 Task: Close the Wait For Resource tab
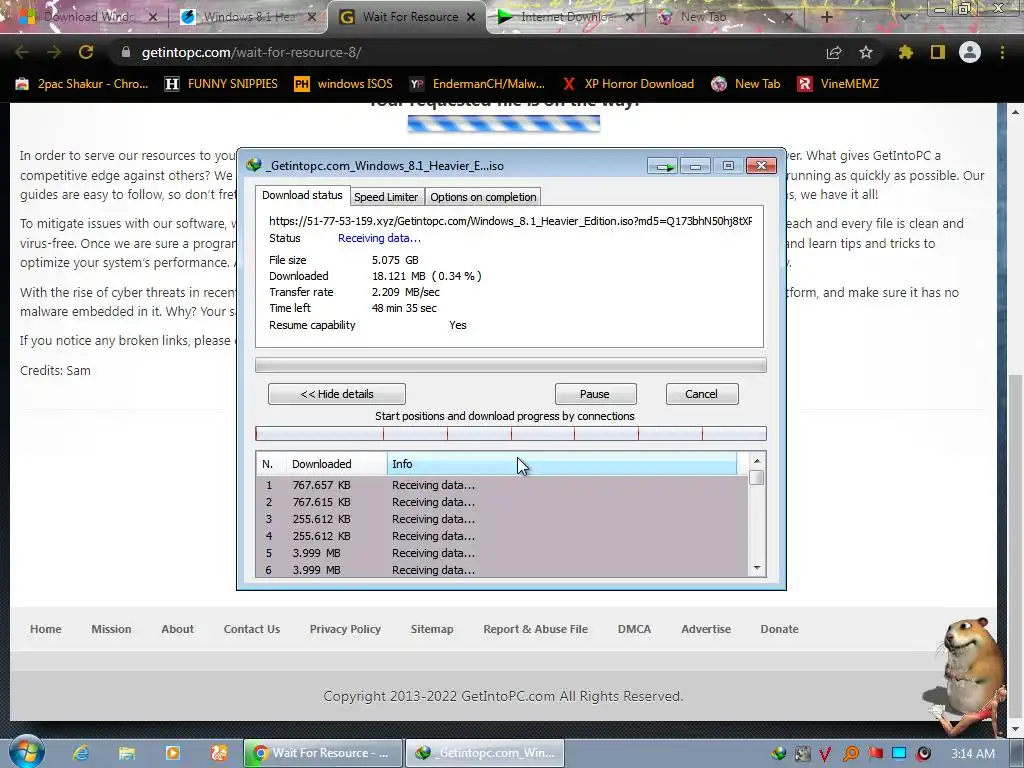(x=471, y=17)
